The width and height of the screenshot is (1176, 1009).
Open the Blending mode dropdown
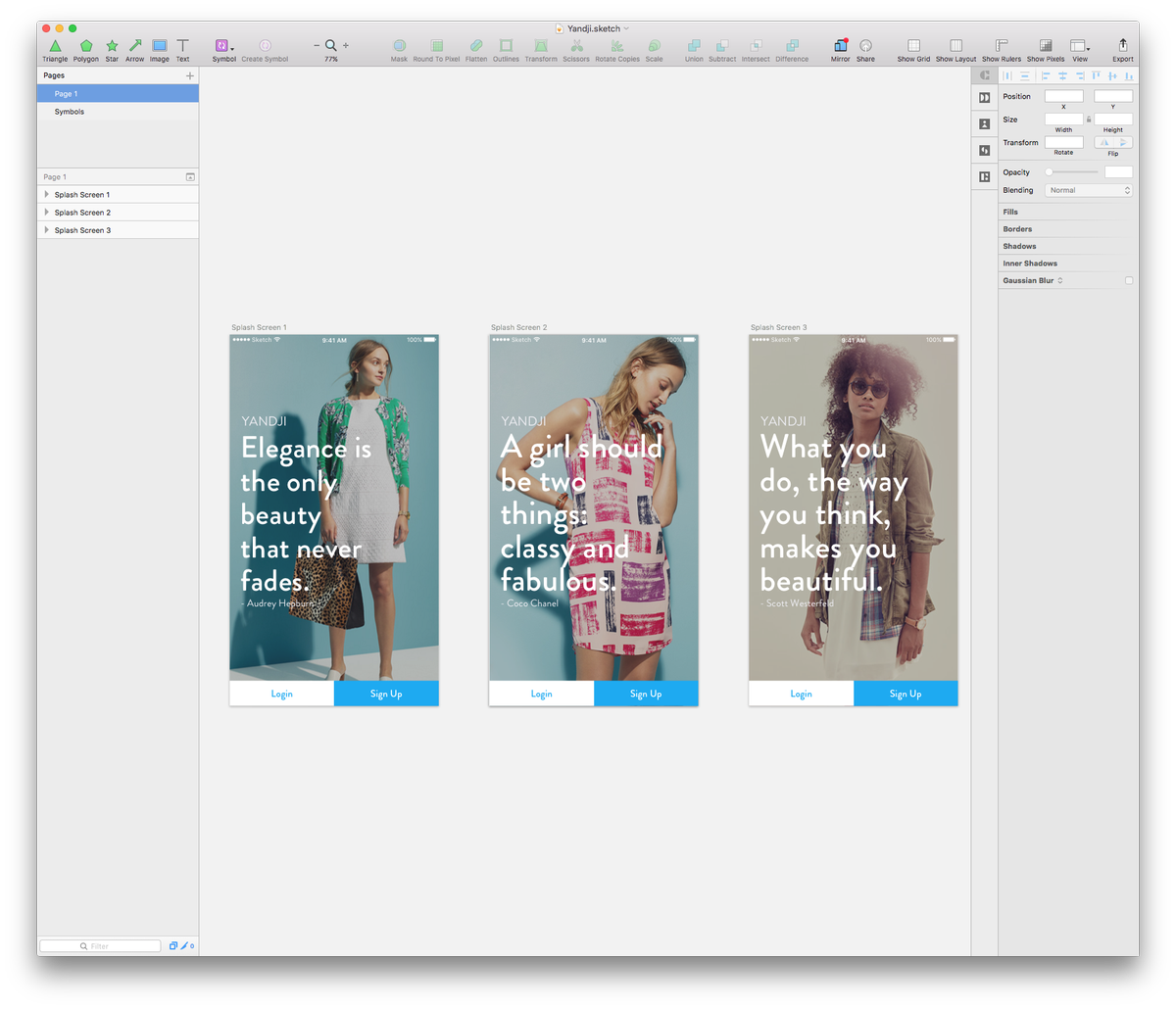(x=1088, y=189)
